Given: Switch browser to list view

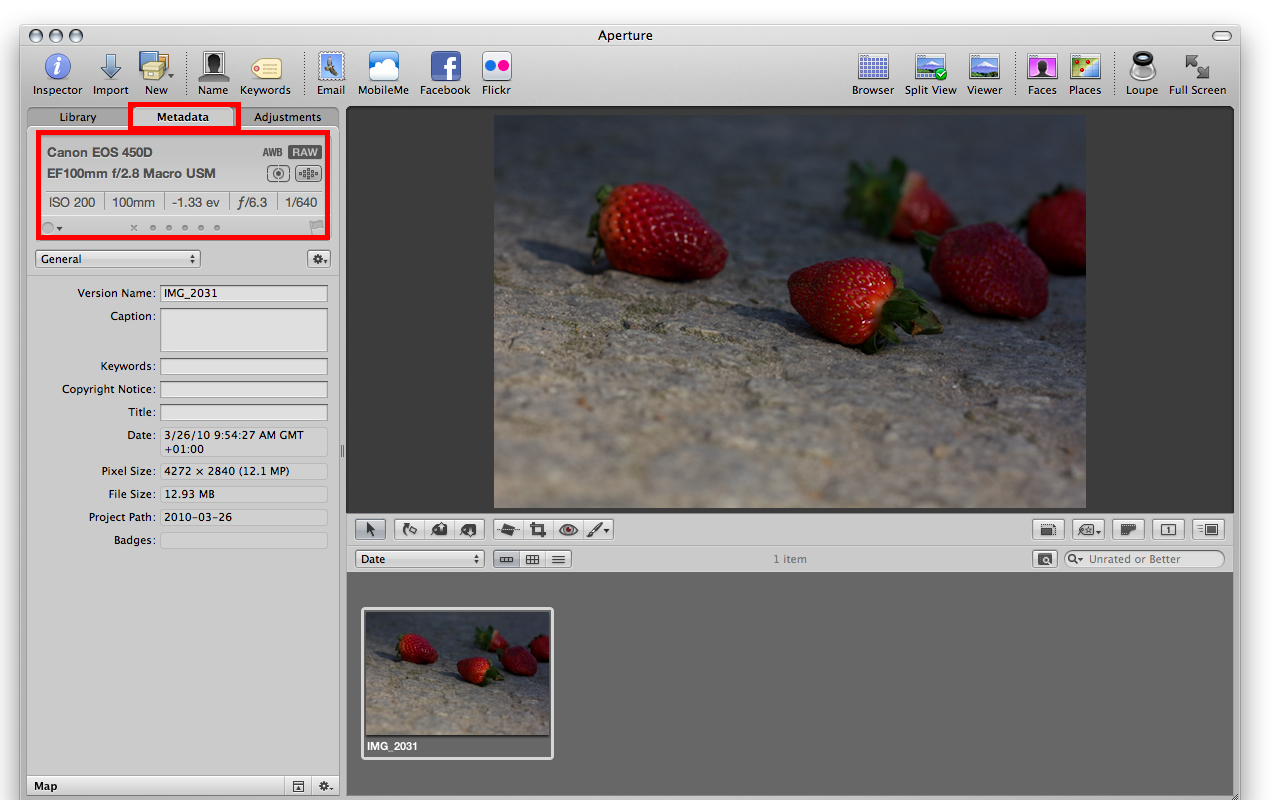Looking at the screenshot, I should point(558,559).
